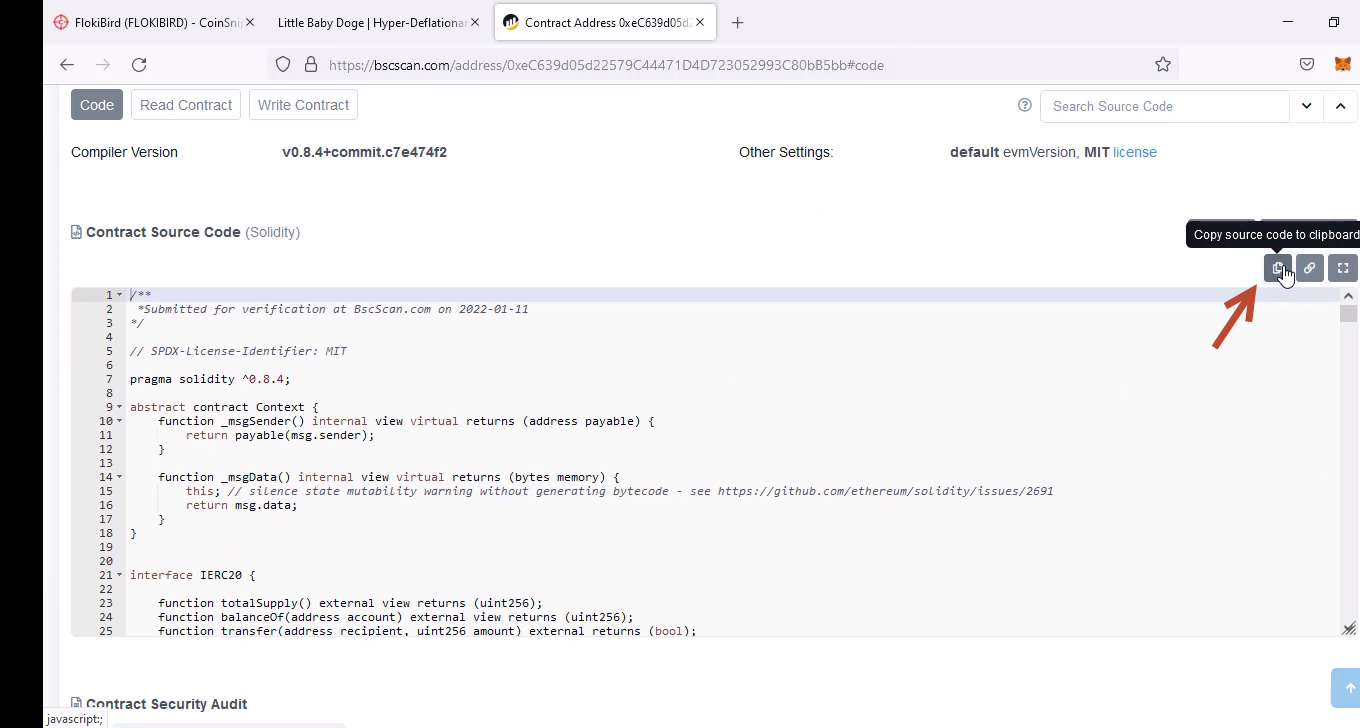Open the MIT license link
The height and width of the screenshot is (728, 1360).
click(x=1134, y=152)
